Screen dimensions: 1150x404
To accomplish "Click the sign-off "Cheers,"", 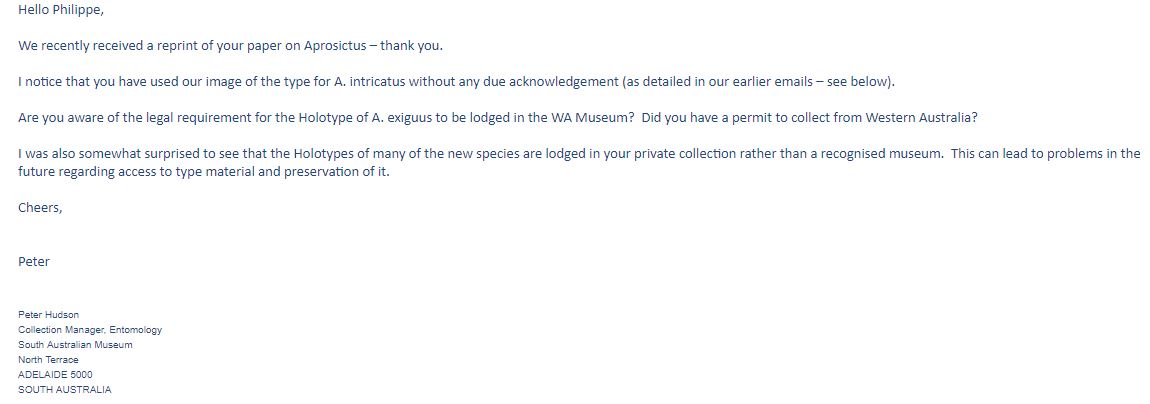I will click(40, 207).
